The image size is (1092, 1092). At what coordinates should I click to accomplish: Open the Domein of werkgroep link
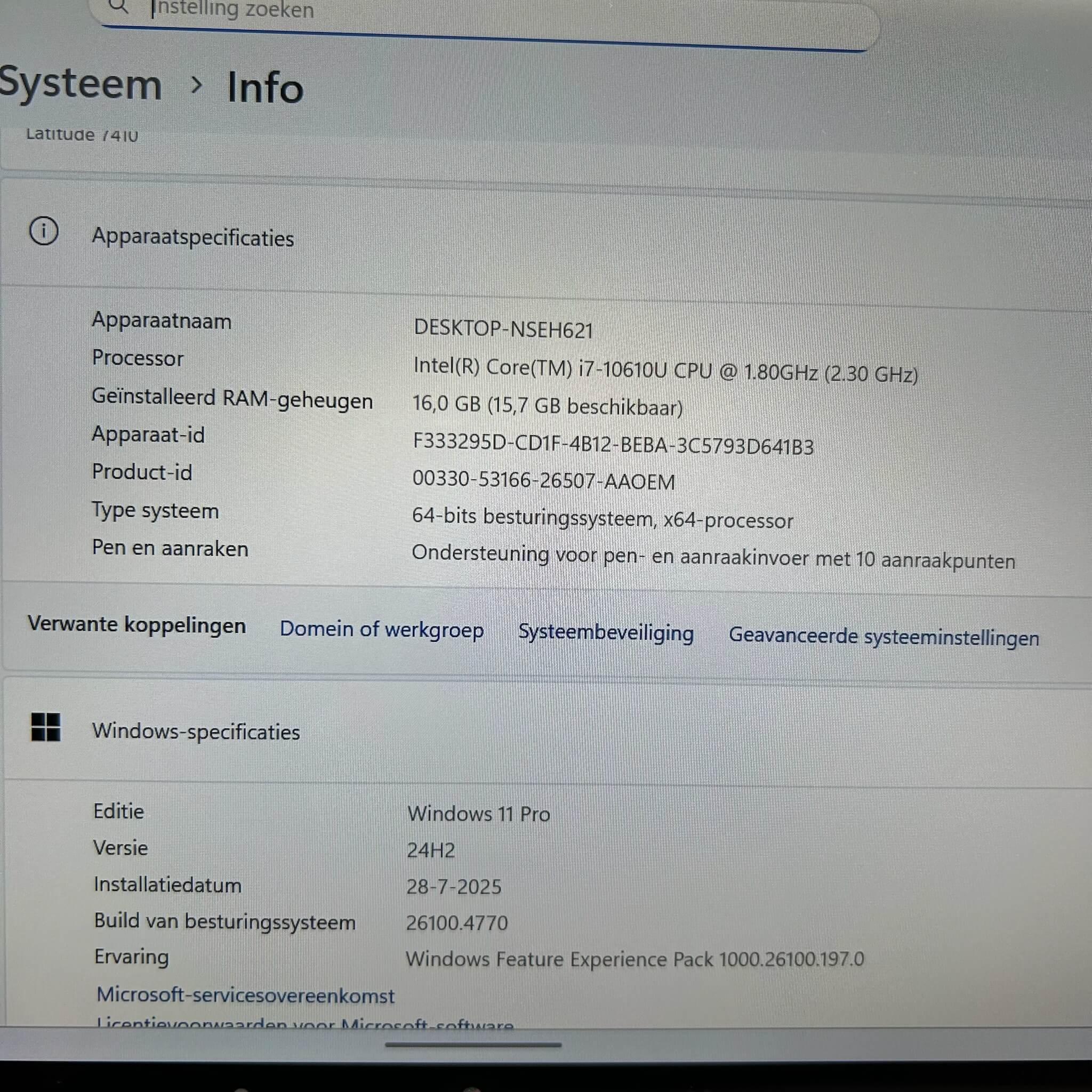(382, 630)
